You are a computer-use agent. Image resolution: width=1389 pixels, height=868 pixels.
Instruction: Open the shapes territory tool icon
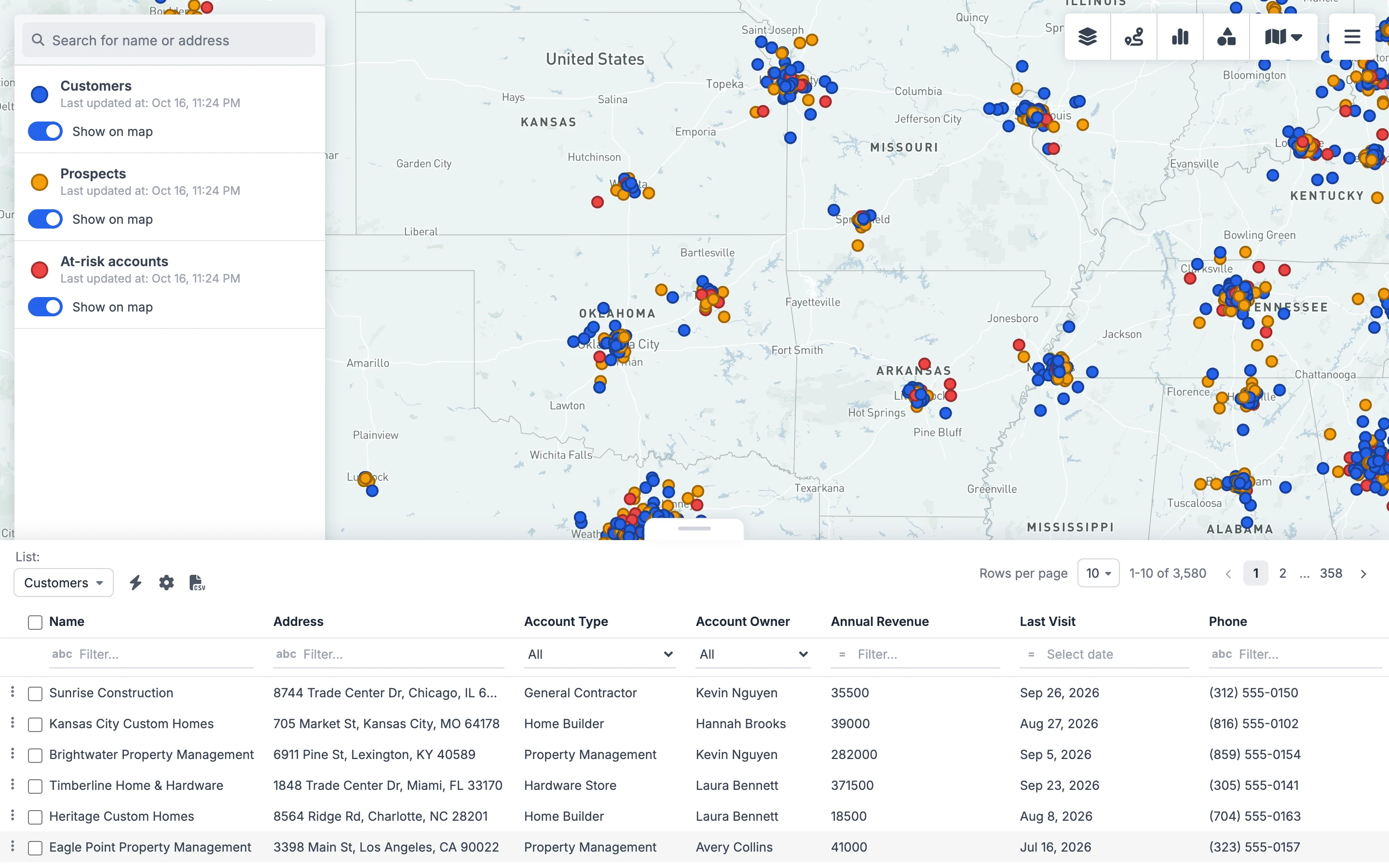(x=1226, y=37)
